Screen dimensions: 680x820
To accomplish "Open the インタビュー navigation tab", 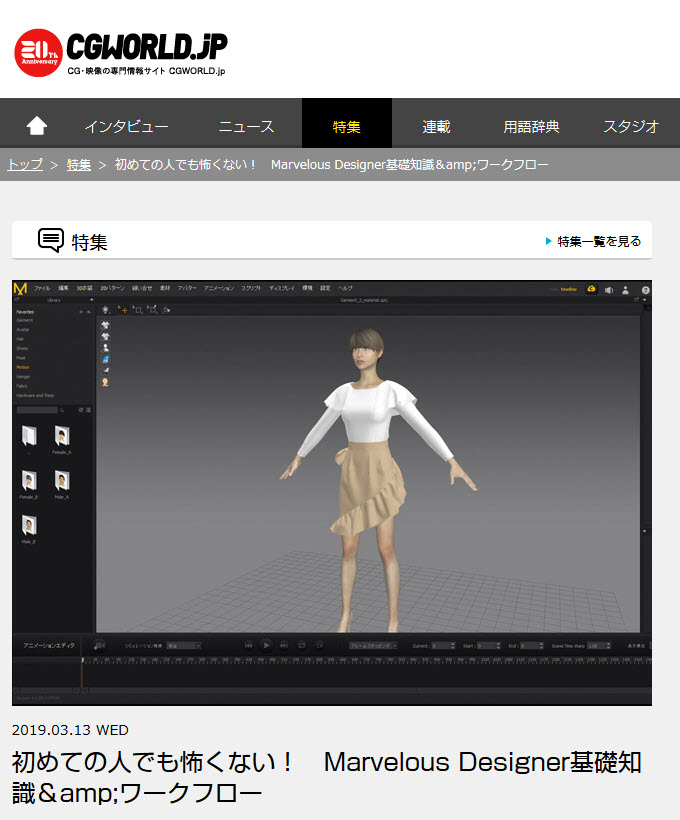I will click(x=126, y=127).
